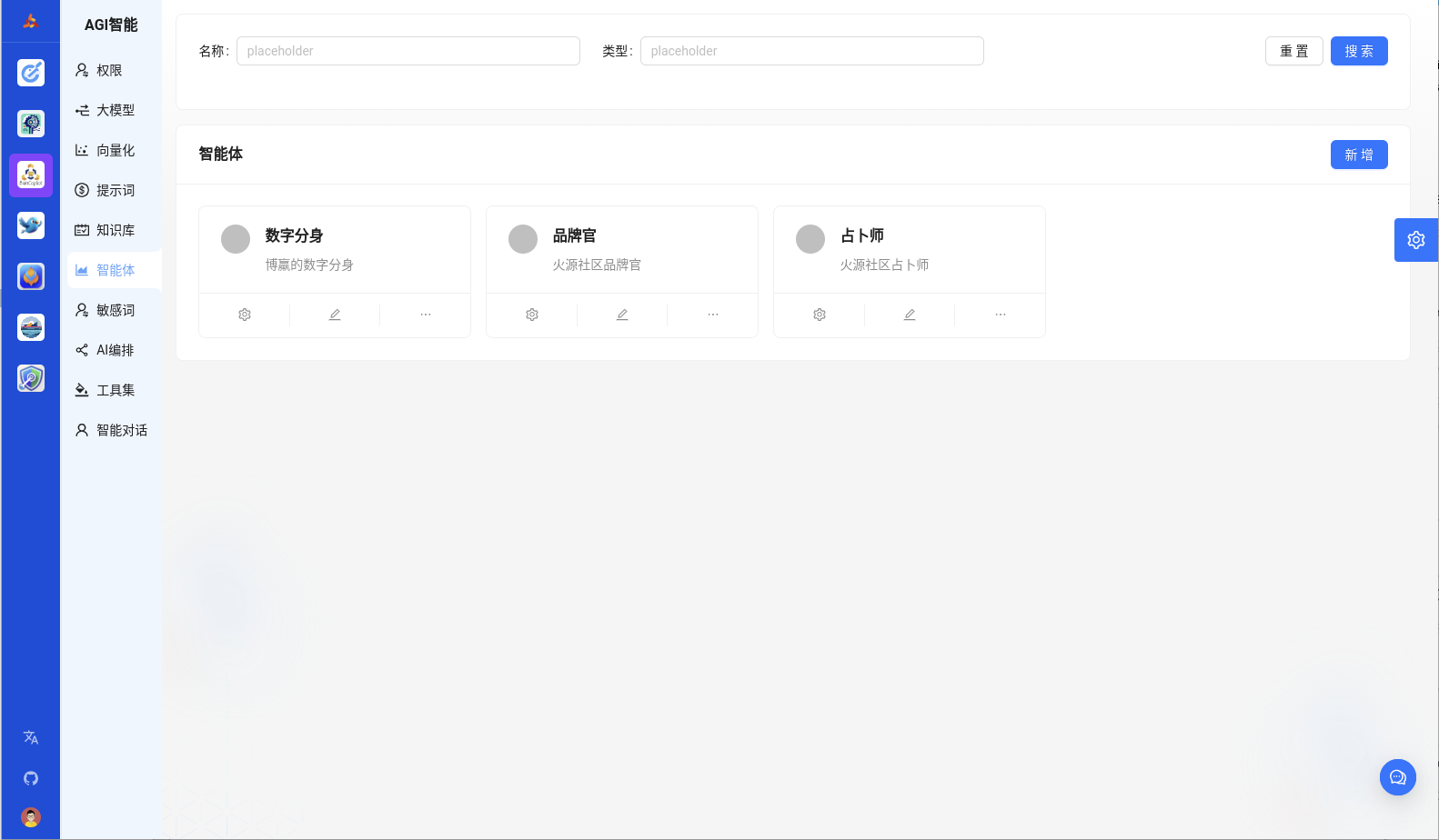Screen dimensions: 1439x840
Task: Go to the 知识库 menu item
Action: tap(115, 230)
